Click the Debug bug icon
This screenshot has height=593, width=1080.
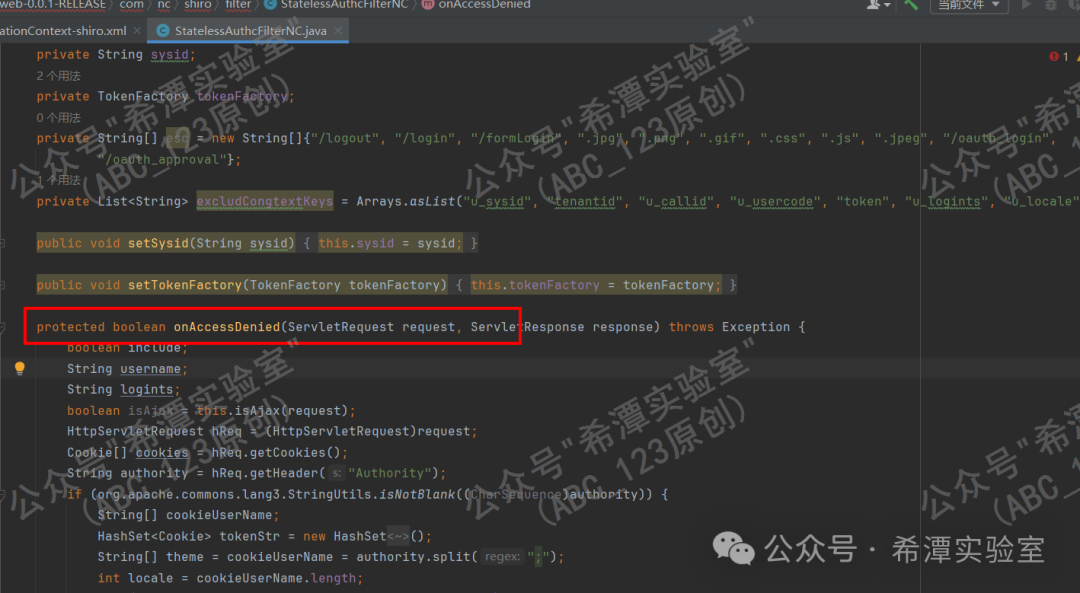[1051, 5]
